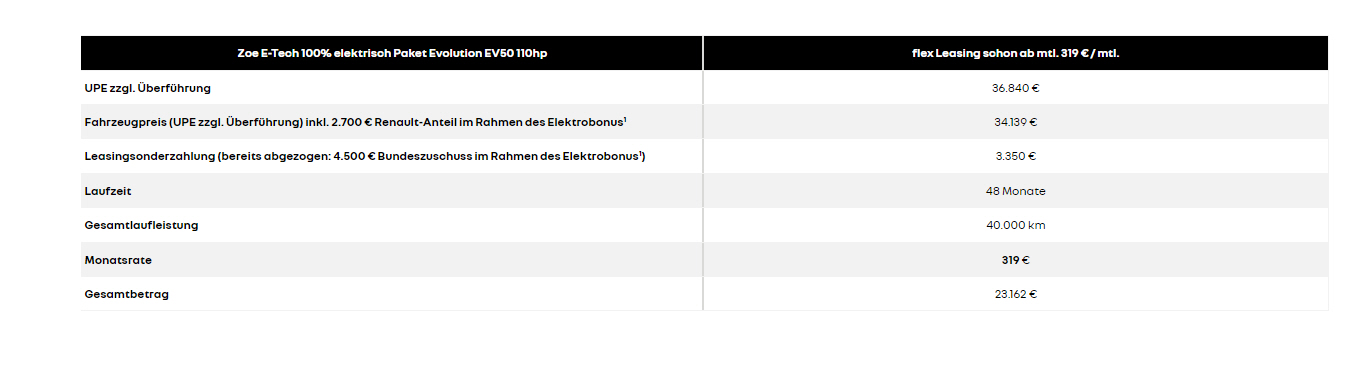The image size is (1355, 374).
Task: Click footnote superscript in Bundeszuschuss Elektrobonus text
Action: tap(640, 153)
